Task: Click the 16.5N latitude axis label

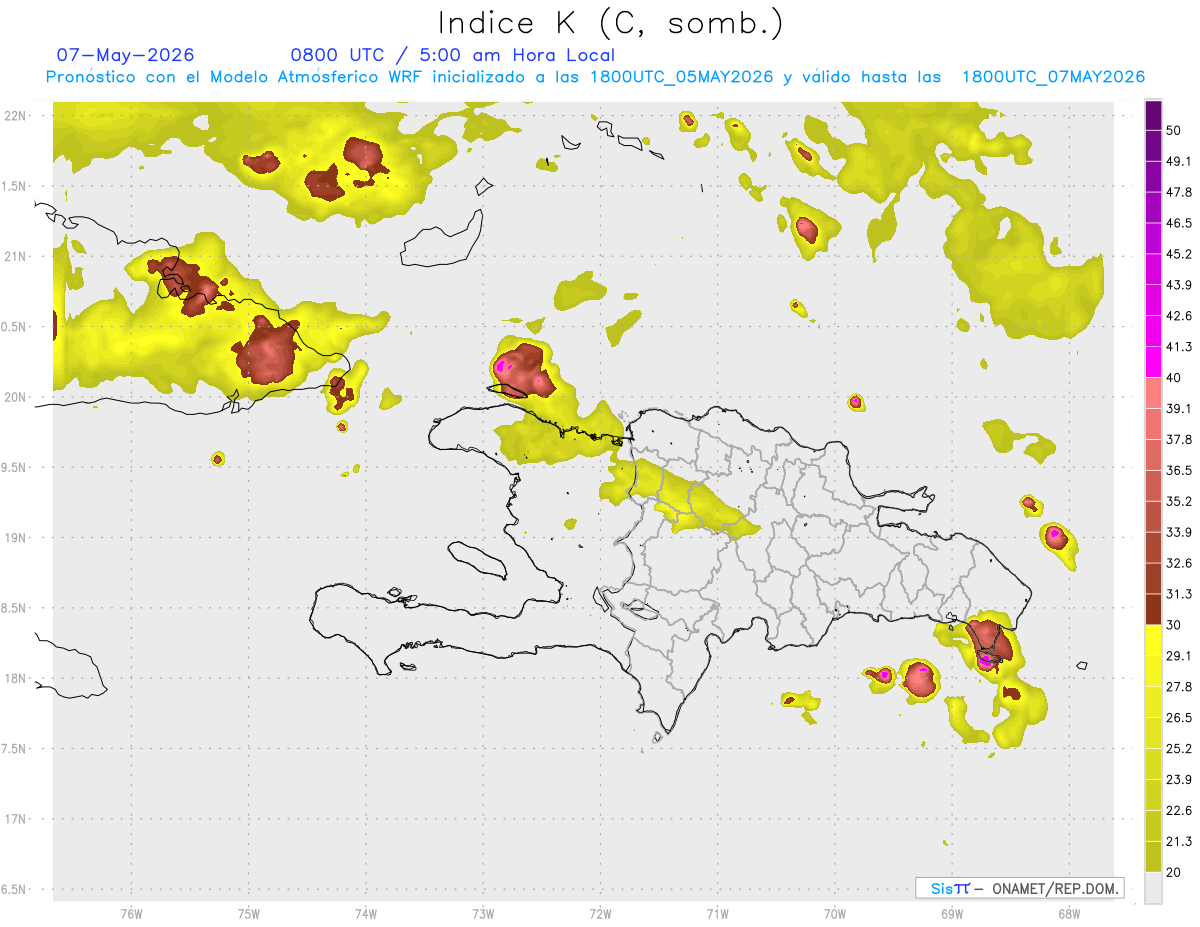Action: point(13,889)
